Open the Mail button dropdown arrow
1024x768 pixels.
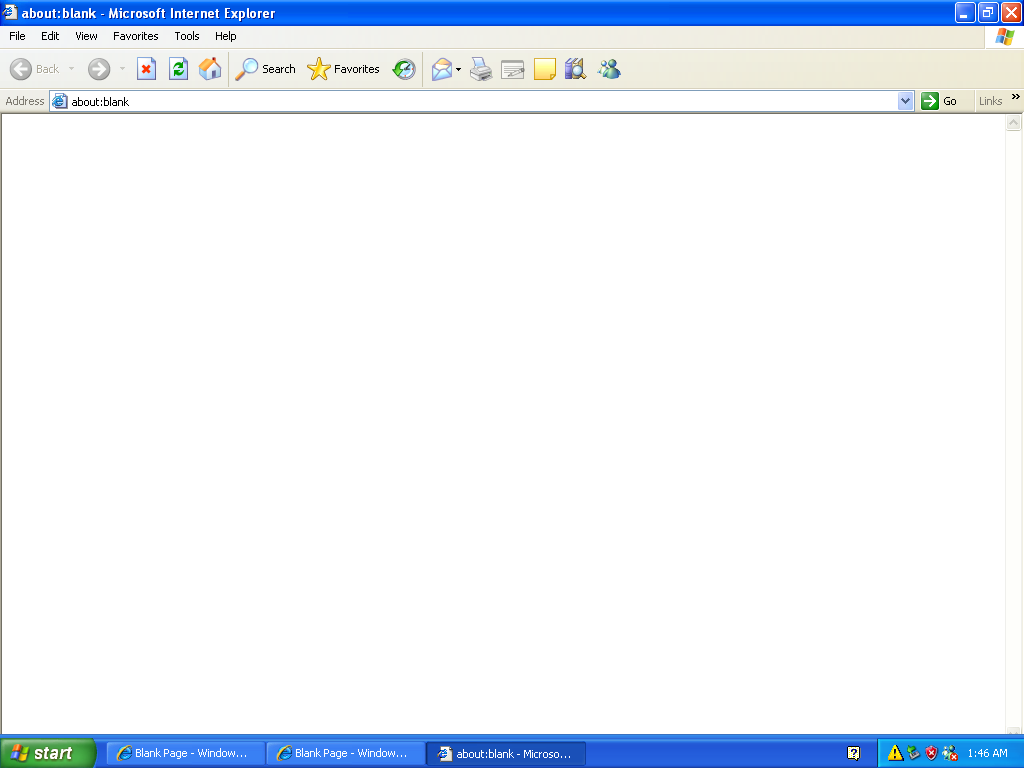click(x=458, y=69)
